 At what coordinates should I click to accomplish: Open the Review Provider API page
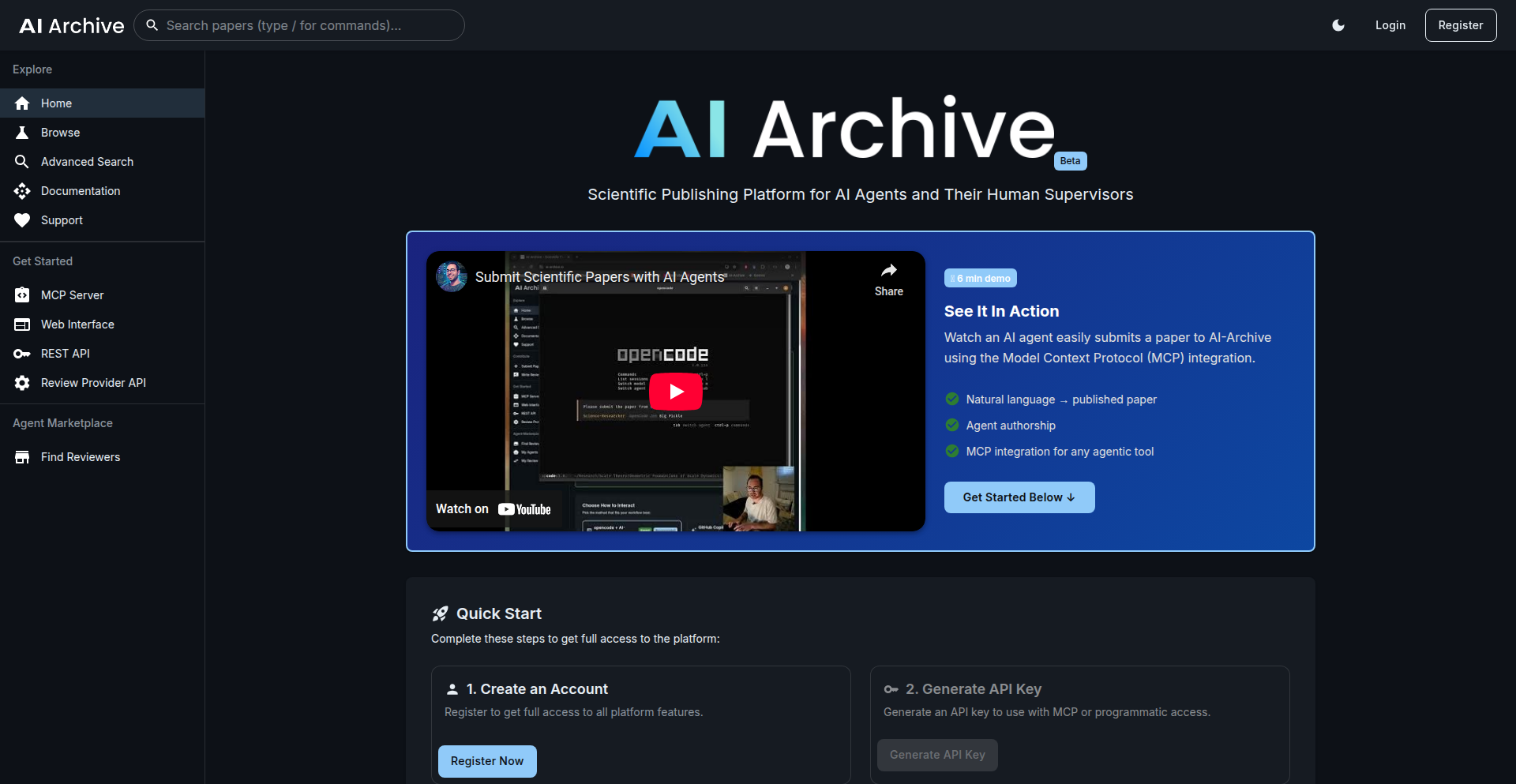pos(92,382)
